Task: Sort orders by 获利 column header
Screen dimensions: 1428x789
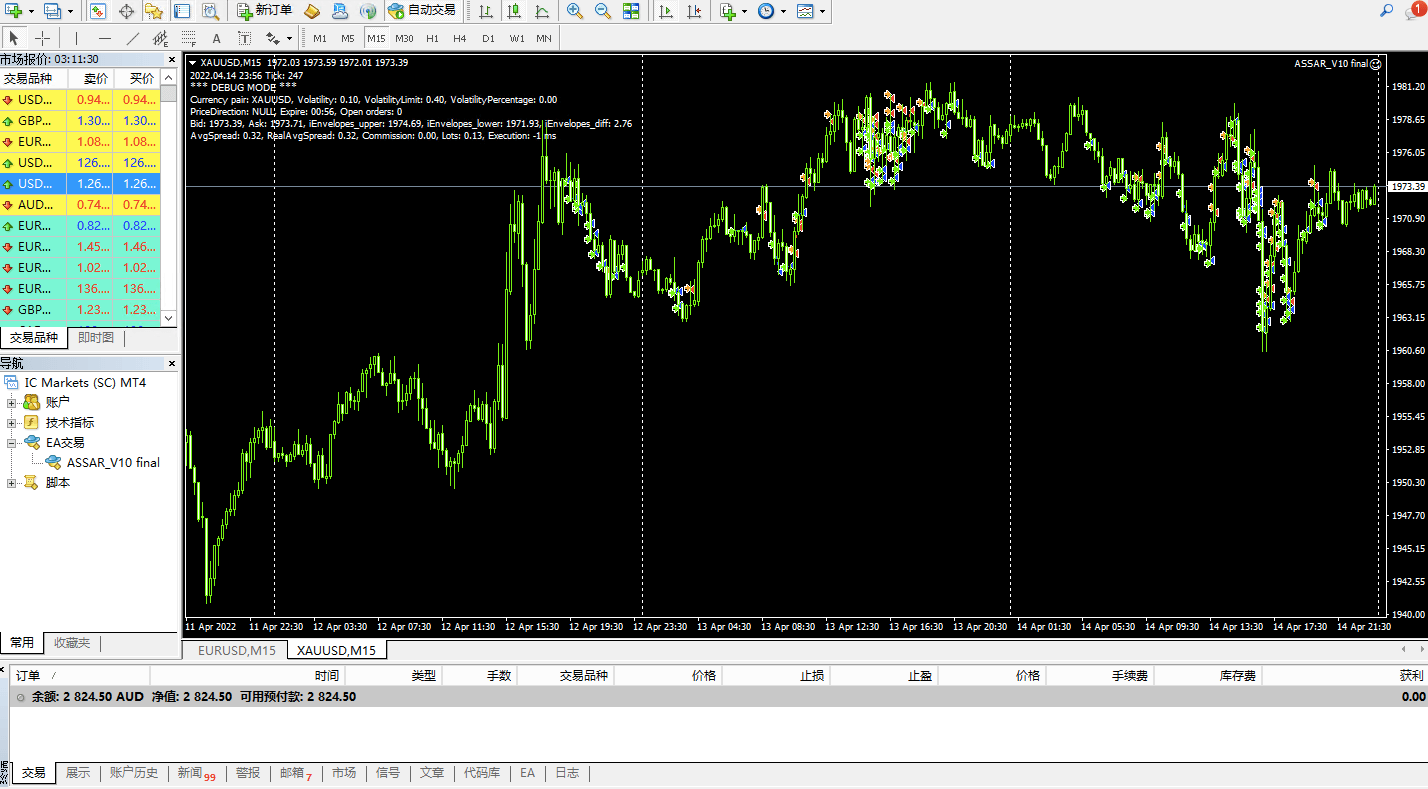Action: (x=1345, y=676)
